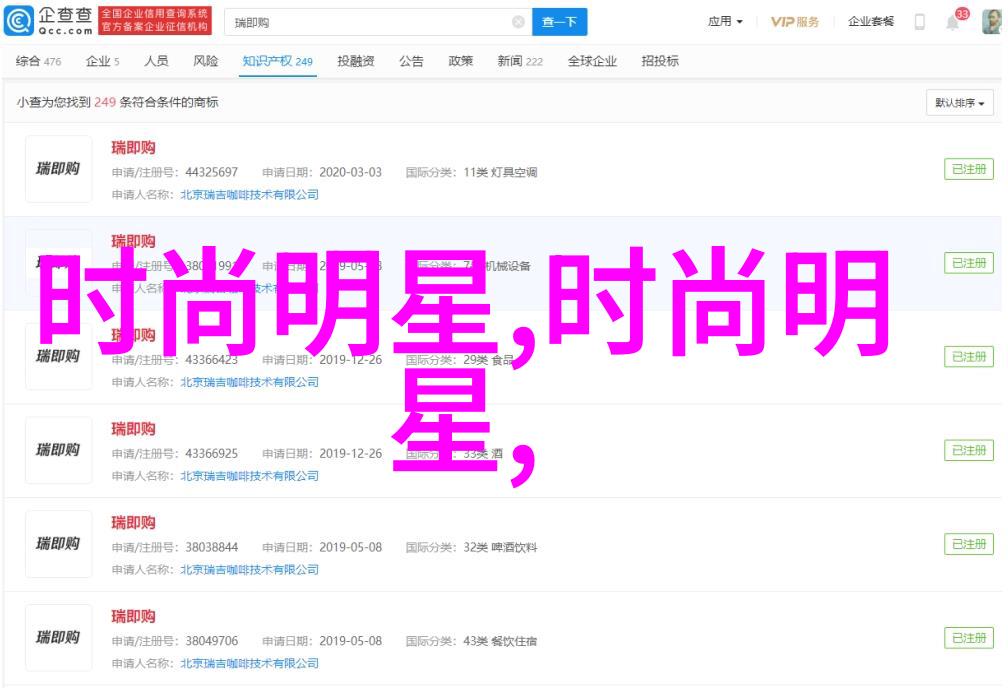Click the class text 43类 餐饮住宿
Screen dimensions: 1008x692
point(500,641)
